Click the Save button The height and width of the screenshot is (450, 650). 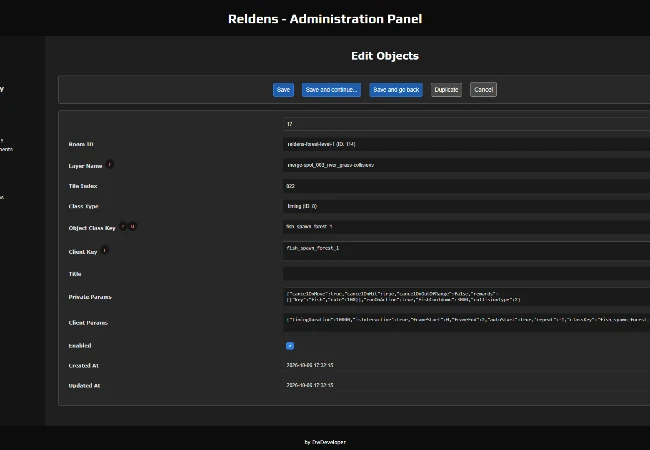click(x=283, y=90)
